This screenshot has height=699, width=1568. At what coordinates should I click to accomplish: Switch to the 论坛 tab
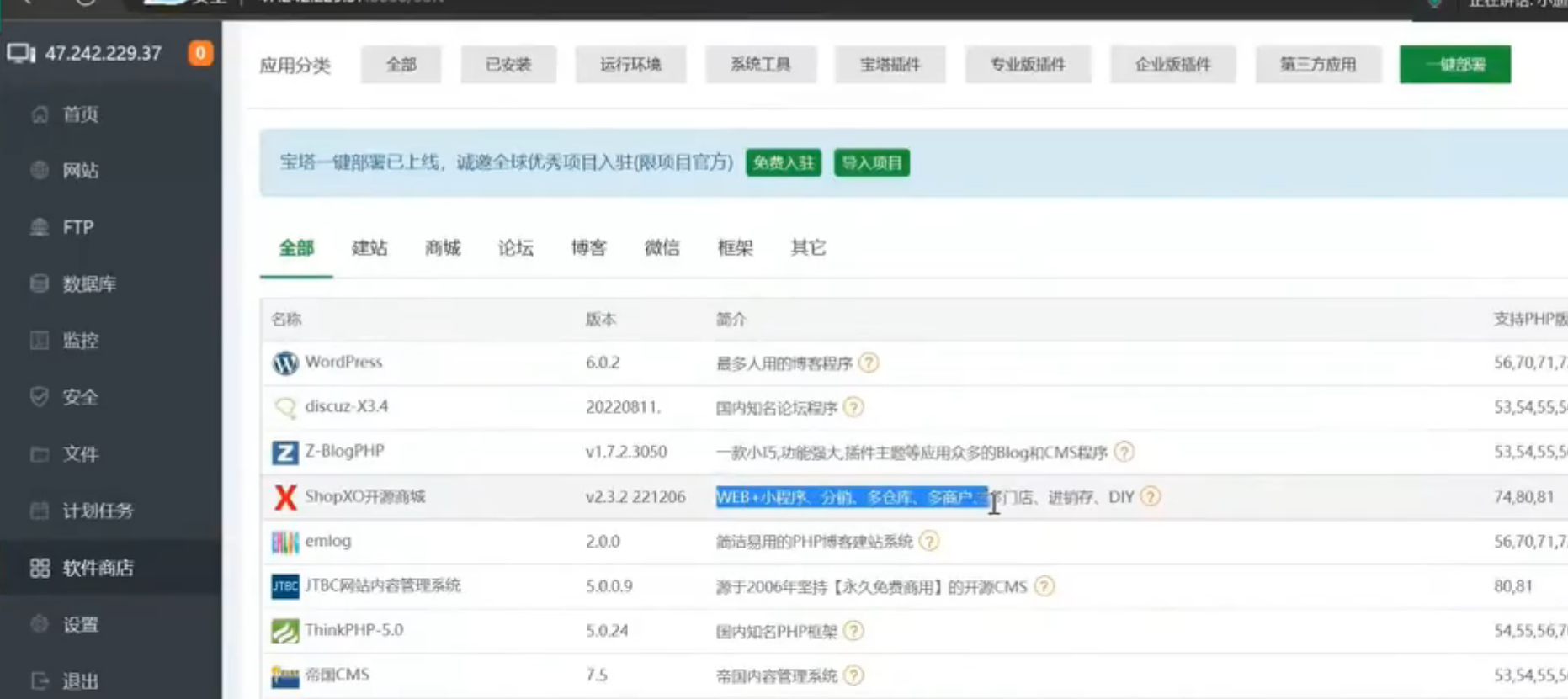(516, 248)
